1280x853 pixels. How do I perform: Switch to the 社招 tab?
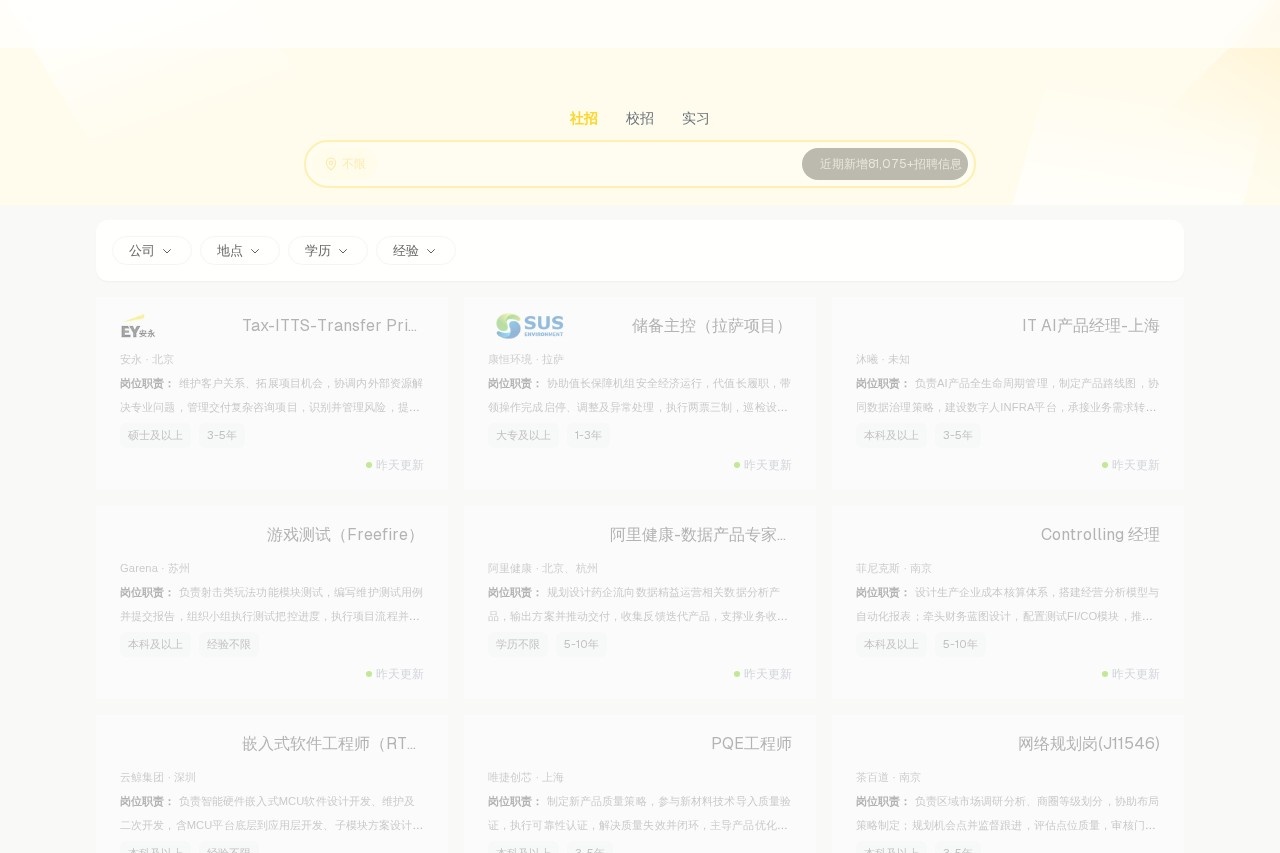coord(584,118)
